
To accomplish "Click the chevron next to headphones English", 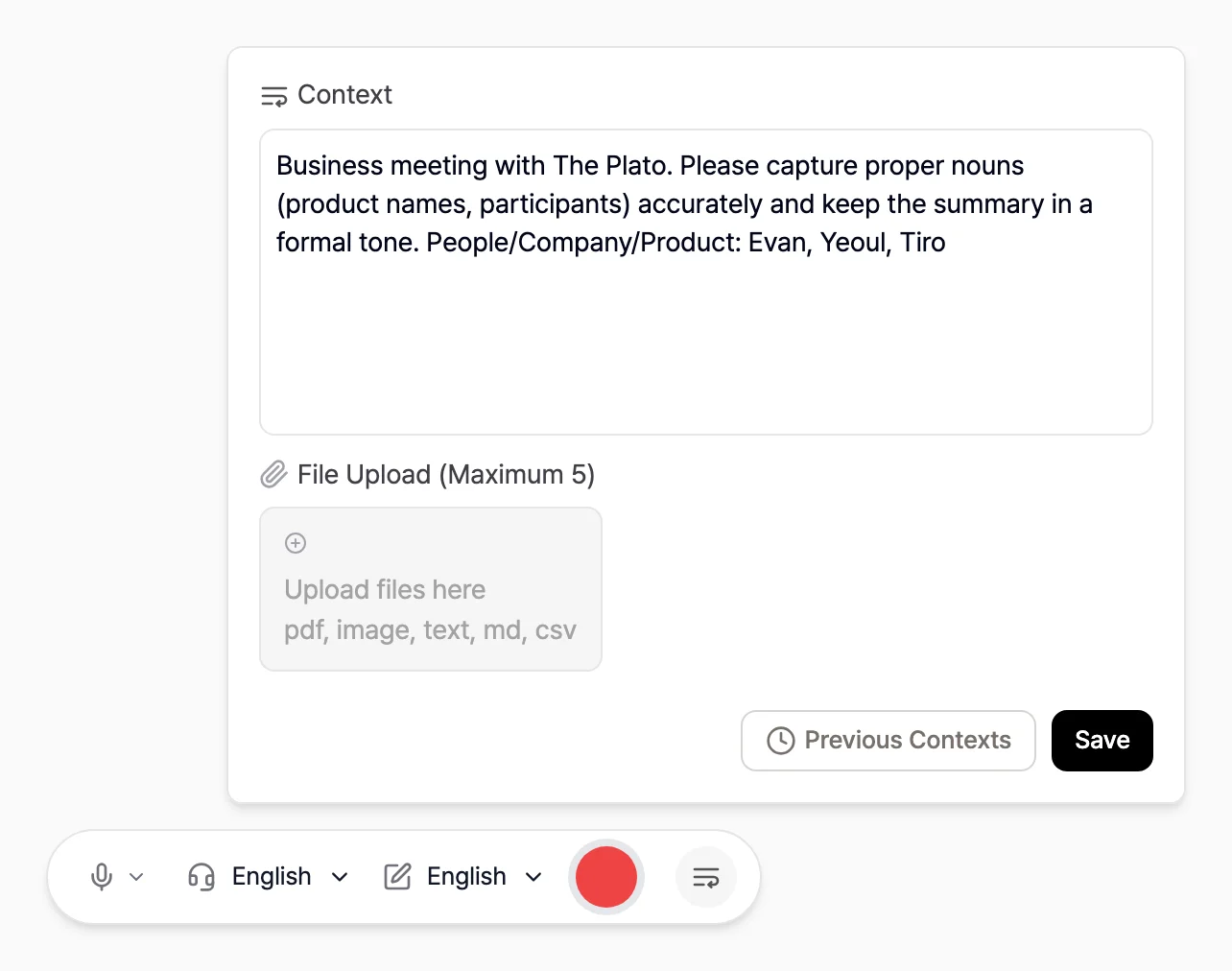I will point(340,877).
